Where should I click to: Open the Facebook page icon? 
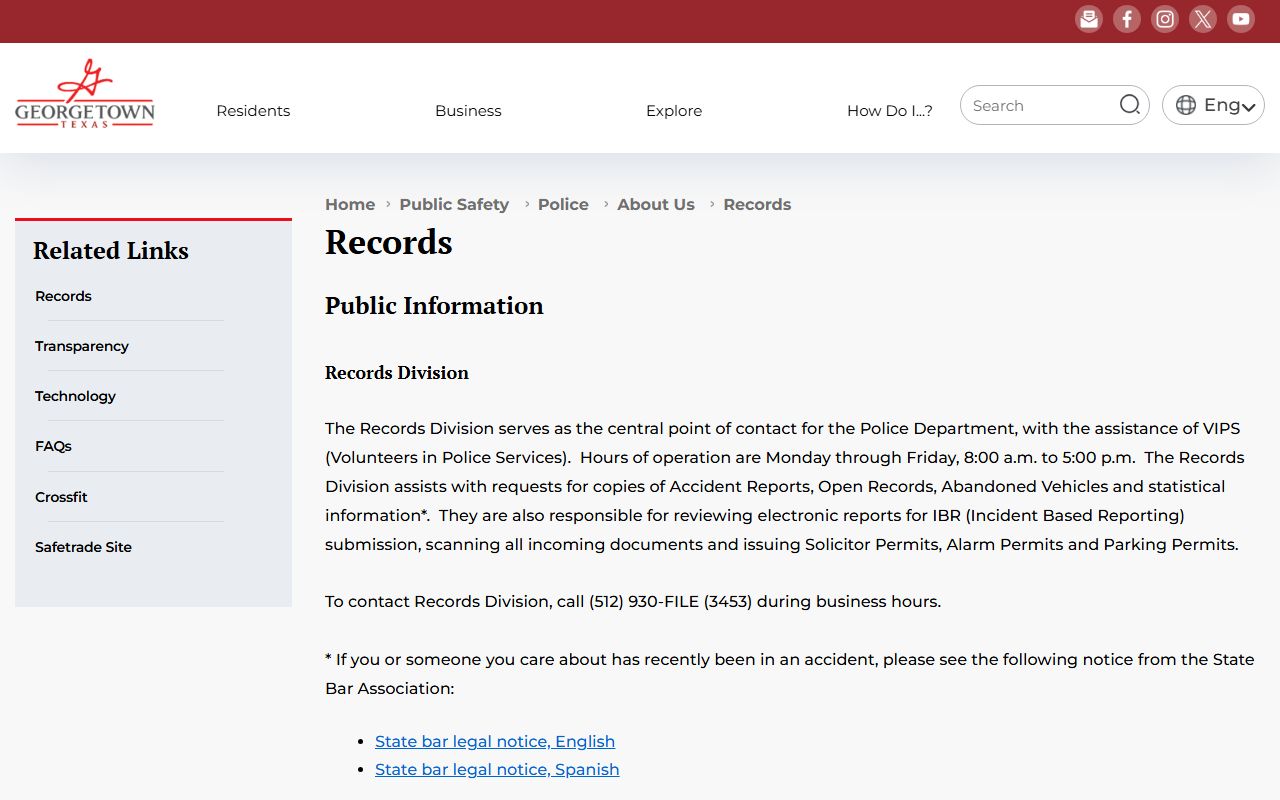click(x=1127, y=19)
